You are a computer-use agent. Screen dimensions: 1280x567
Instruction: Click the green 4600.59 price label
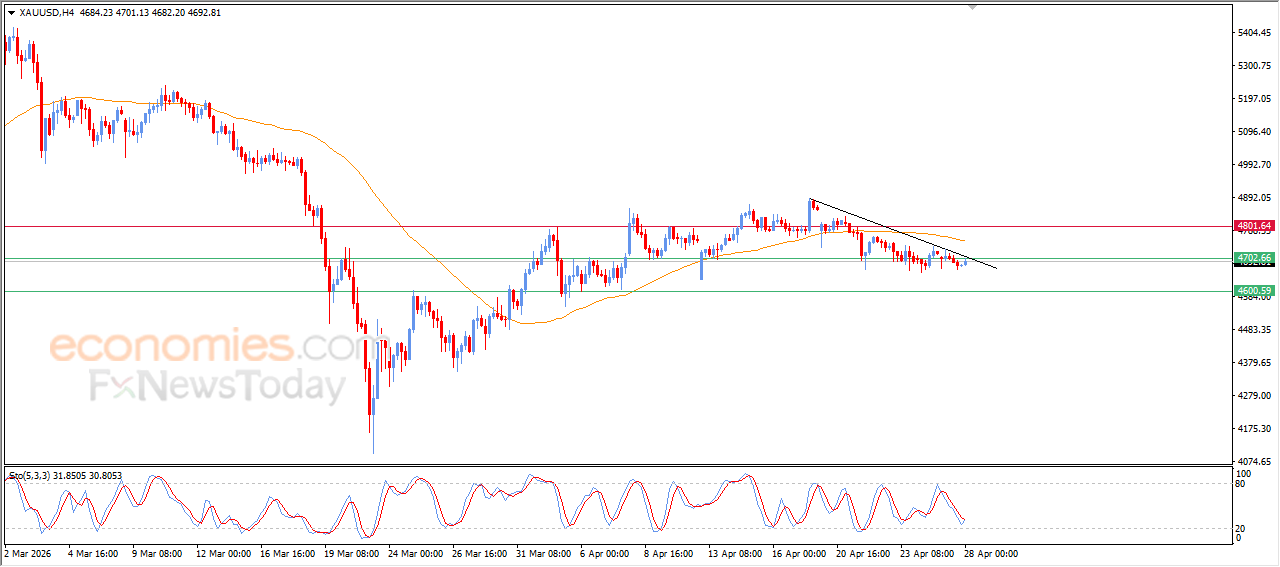(x=1253, y=291)
